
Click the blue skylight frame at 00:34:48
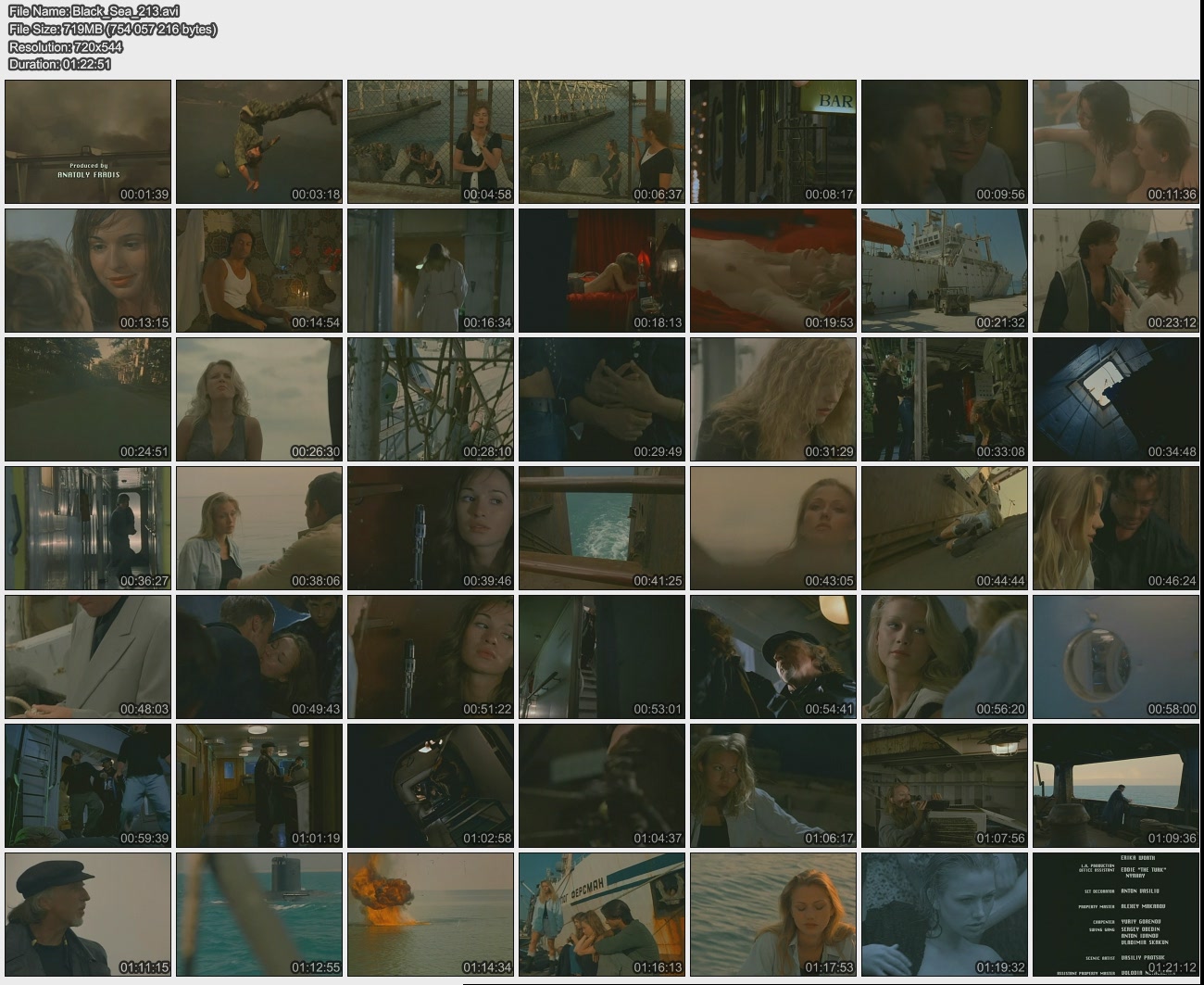(1116, 399)
